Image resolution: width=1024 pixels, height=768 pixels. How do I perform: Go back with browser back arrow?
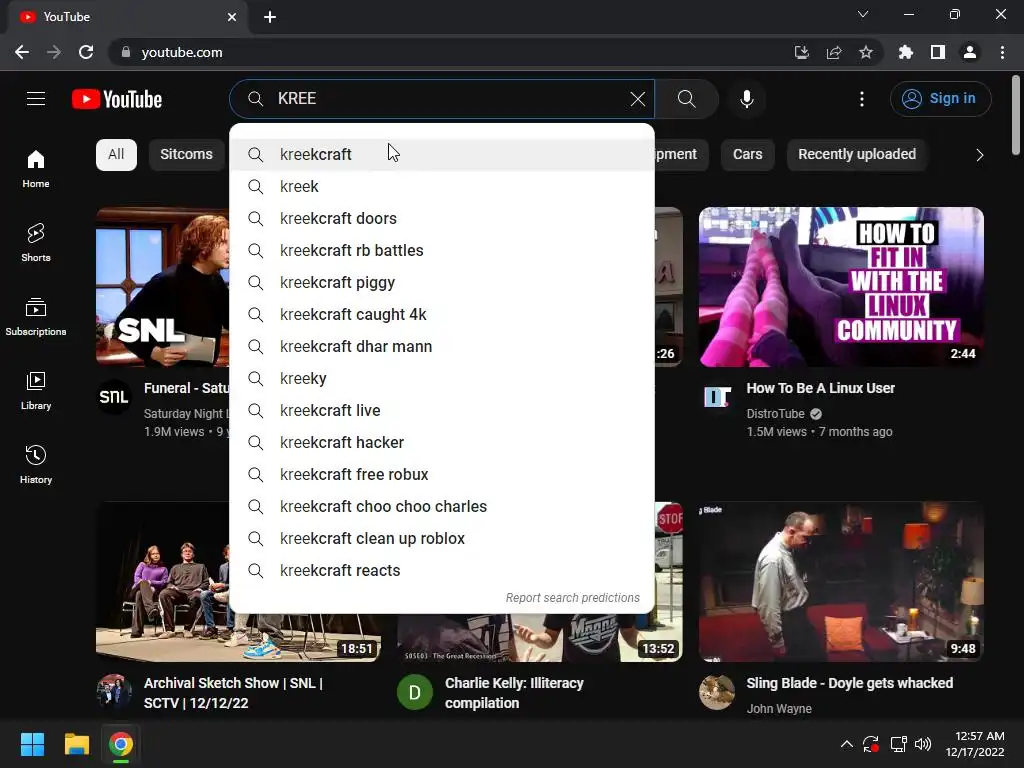tap(22, 52)
